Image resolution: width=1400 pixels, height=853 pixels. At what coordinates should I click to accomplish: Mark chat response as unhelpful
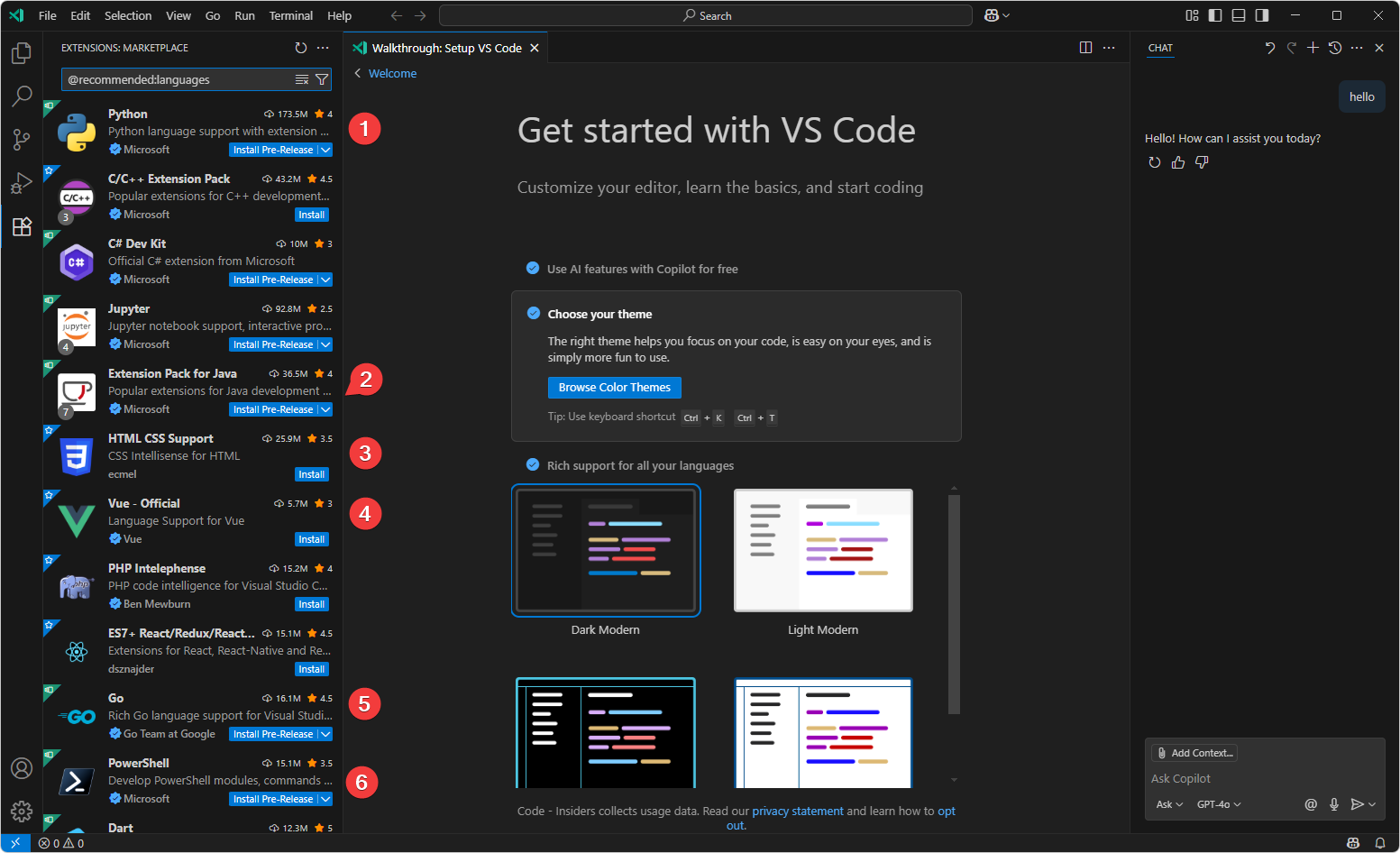[x=1202, y=162]
